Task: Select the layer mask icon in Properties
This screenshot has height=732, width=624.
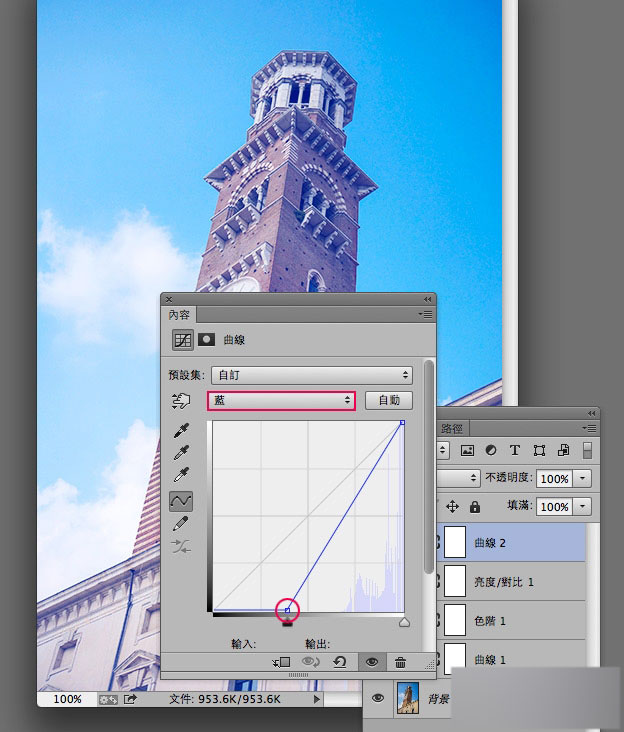Action: pos(206,340)
